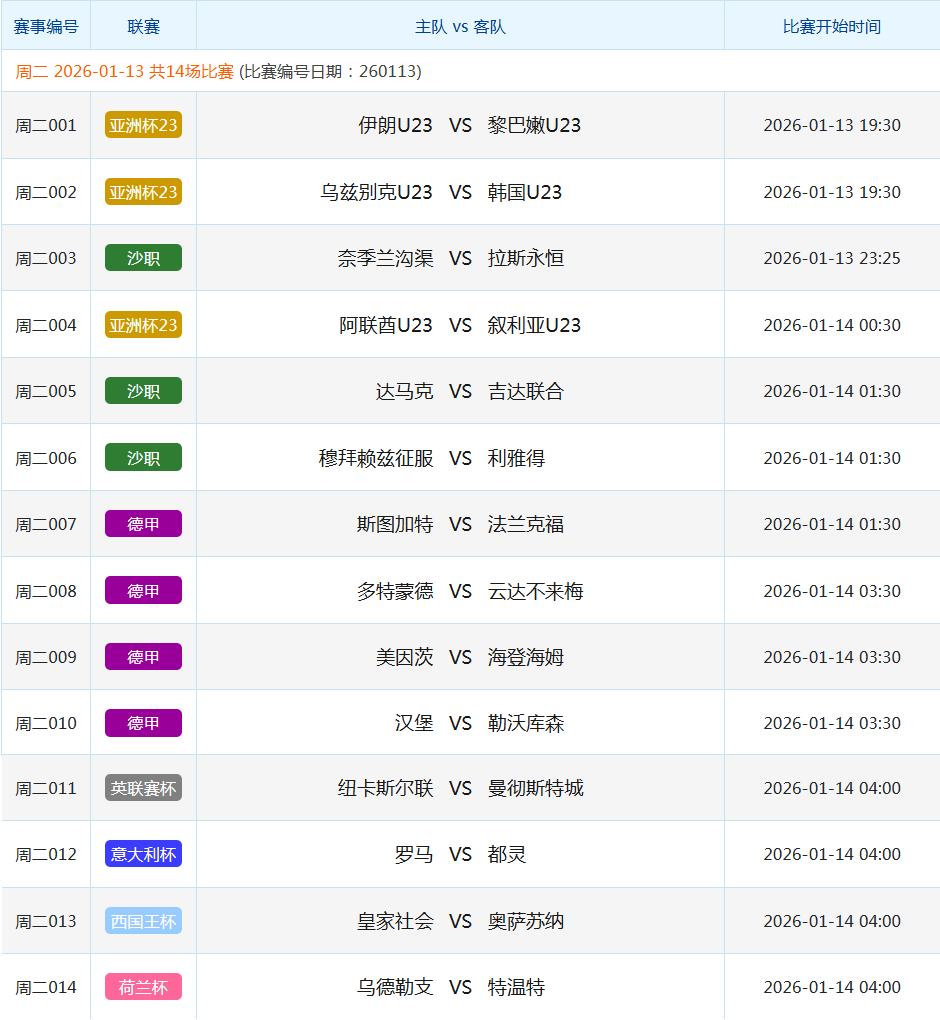Click the 亚洲杯23 badge in row 周二004
The image size is (940, 1020).
[x=143, y=325]
